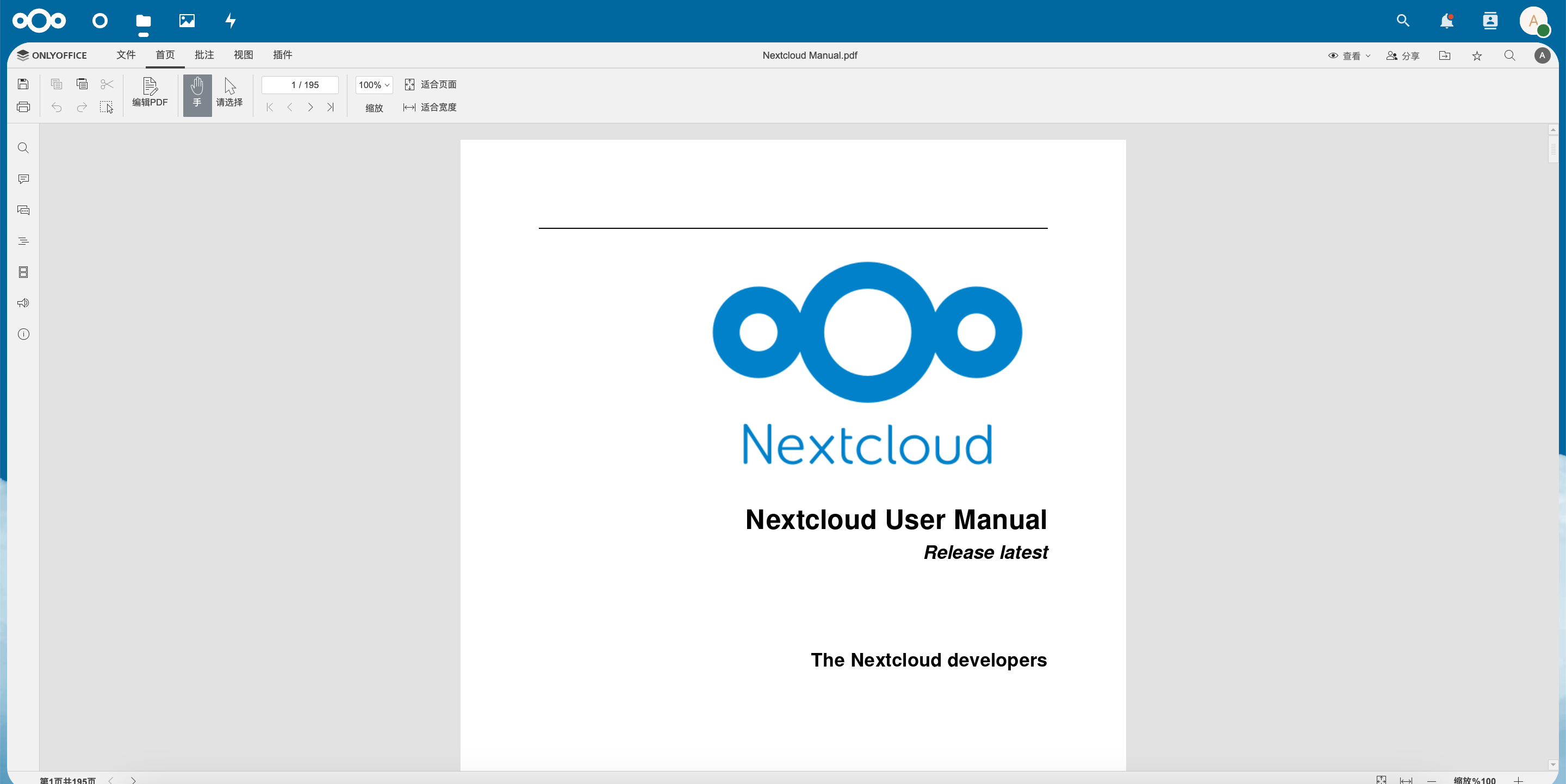Click the 缩放%100 status label

[x=1474, y=780]
